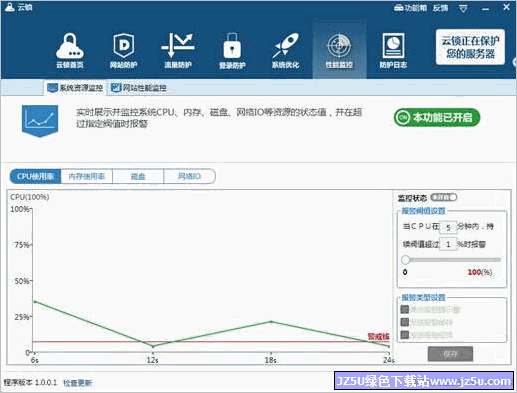Select the CPU使用率 segment

tap(35, 176)
